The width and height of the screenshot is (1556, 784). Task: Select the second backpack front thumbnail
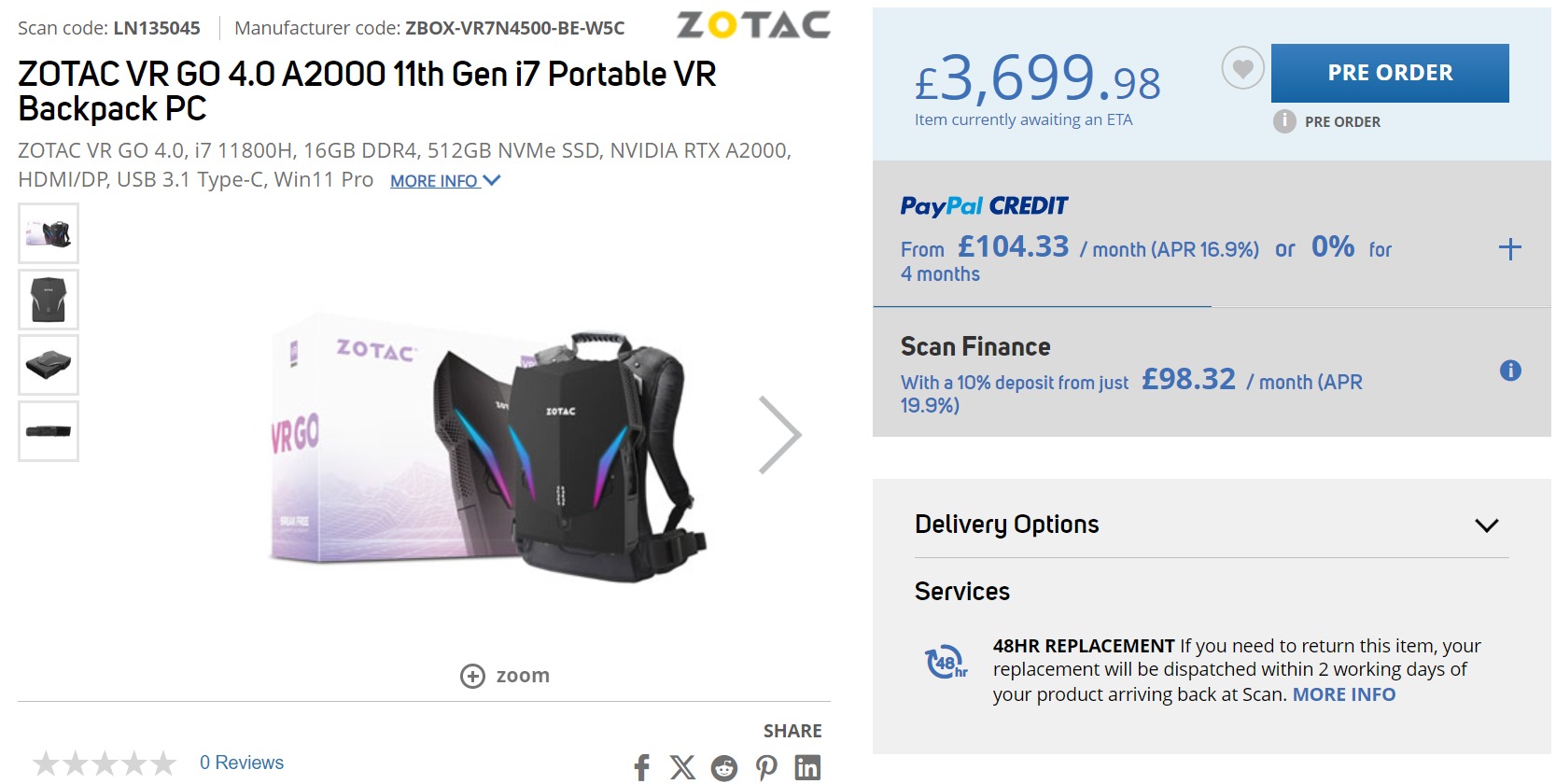tap(49, 300)
